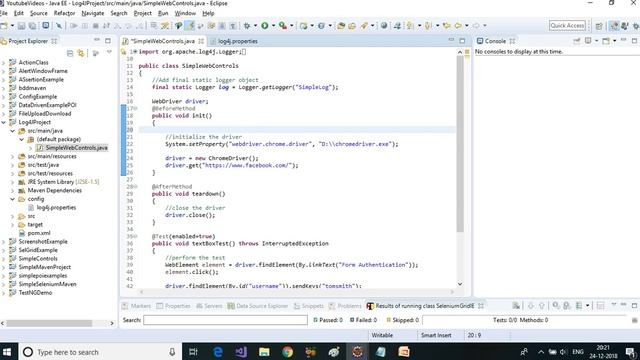Click the Skip All Breakpoints toolbar icon

(x=59, y=26)
